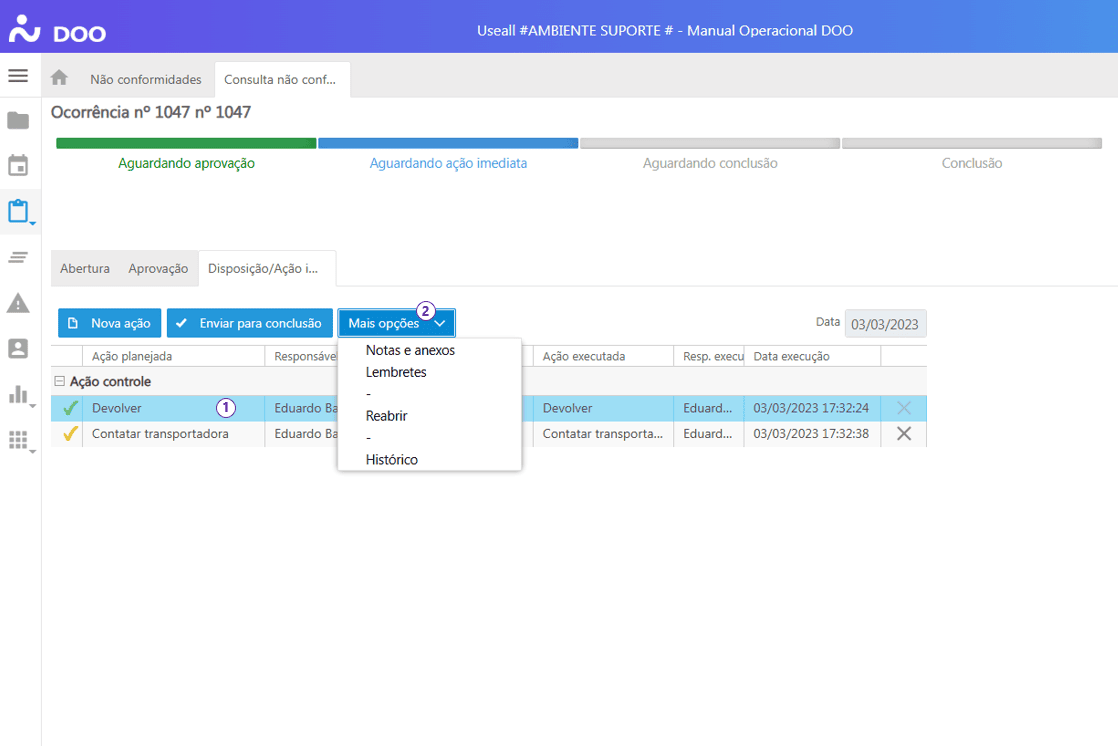Open the contact person sidebar icon
The width and height of the screenshot is (1118, 746).
point(18,349)
